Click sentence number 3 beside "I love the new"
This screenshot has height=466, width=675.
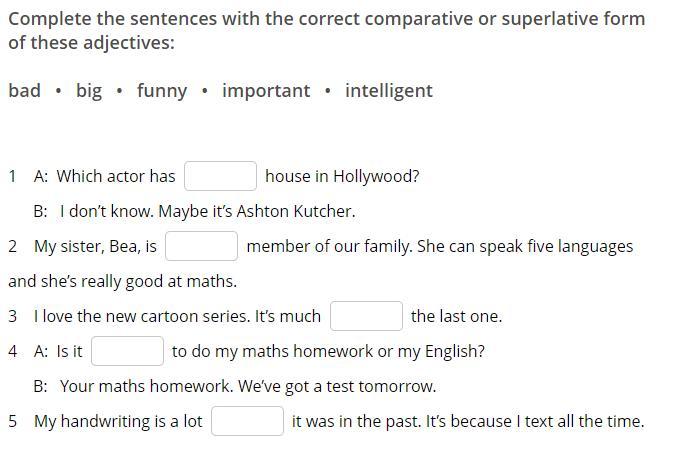point(13,316)
